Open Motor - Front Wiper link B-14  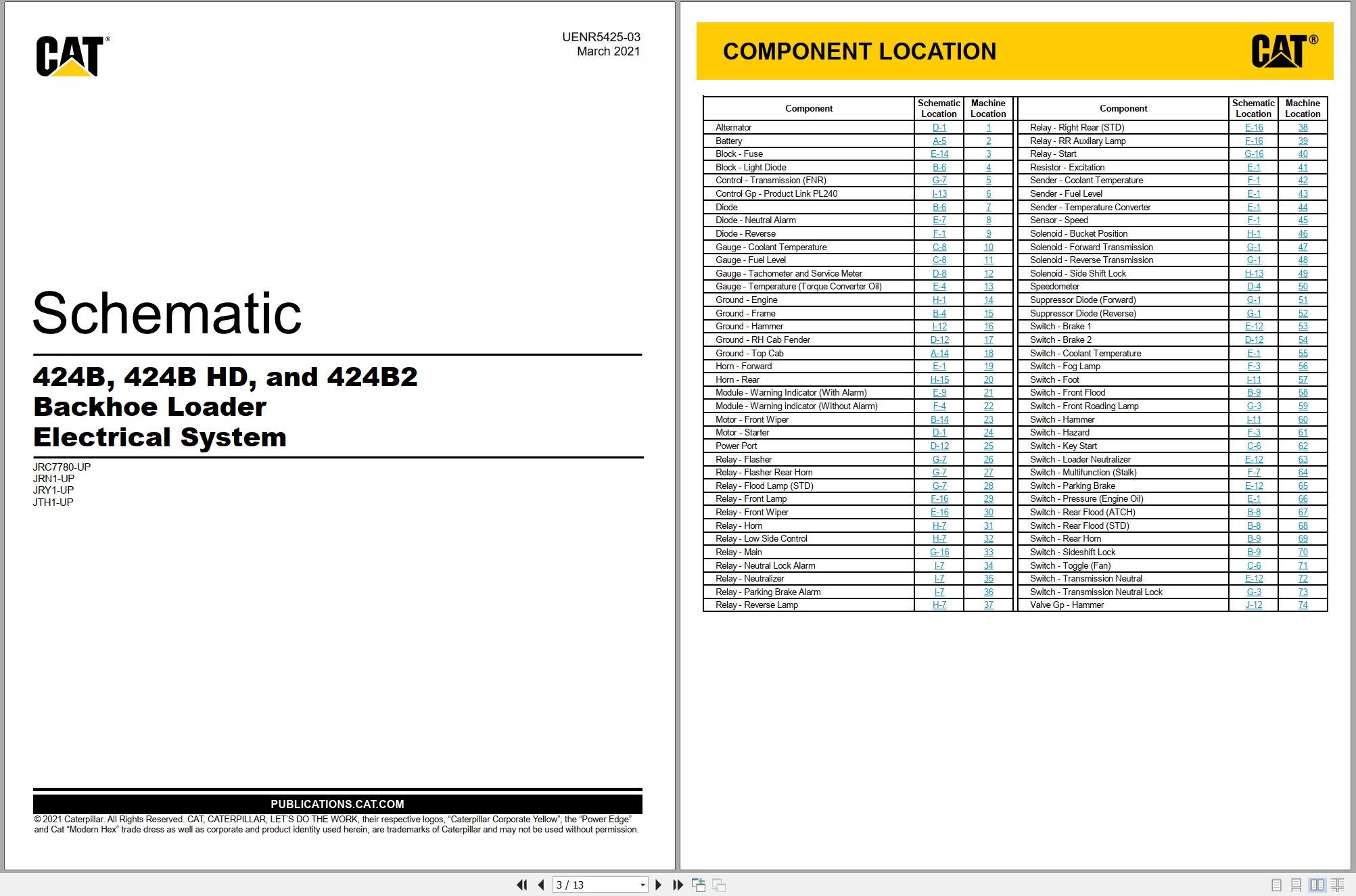[939, 419]
